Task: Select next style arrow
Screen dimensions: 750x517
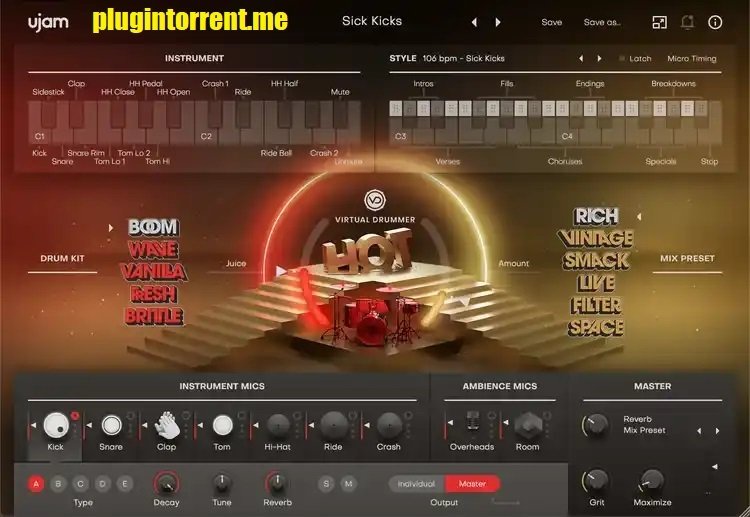Action: [x=599, y=58]
